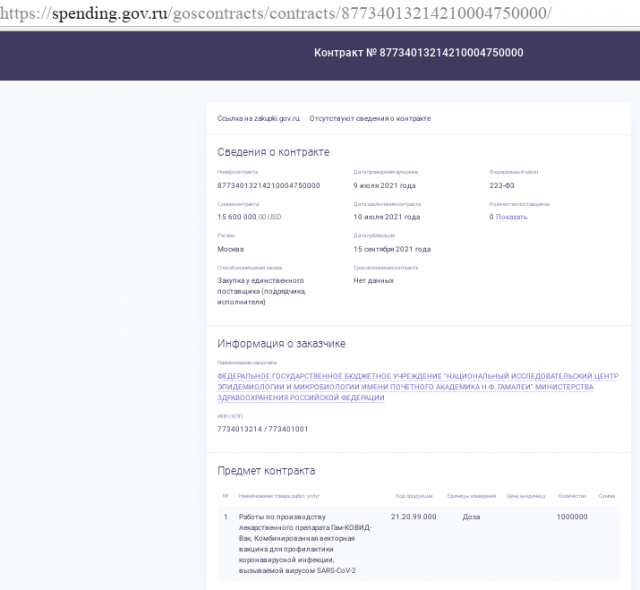This screenshot has height=590, width=640.
Task: Click the region value Москва
Action: 230,248
